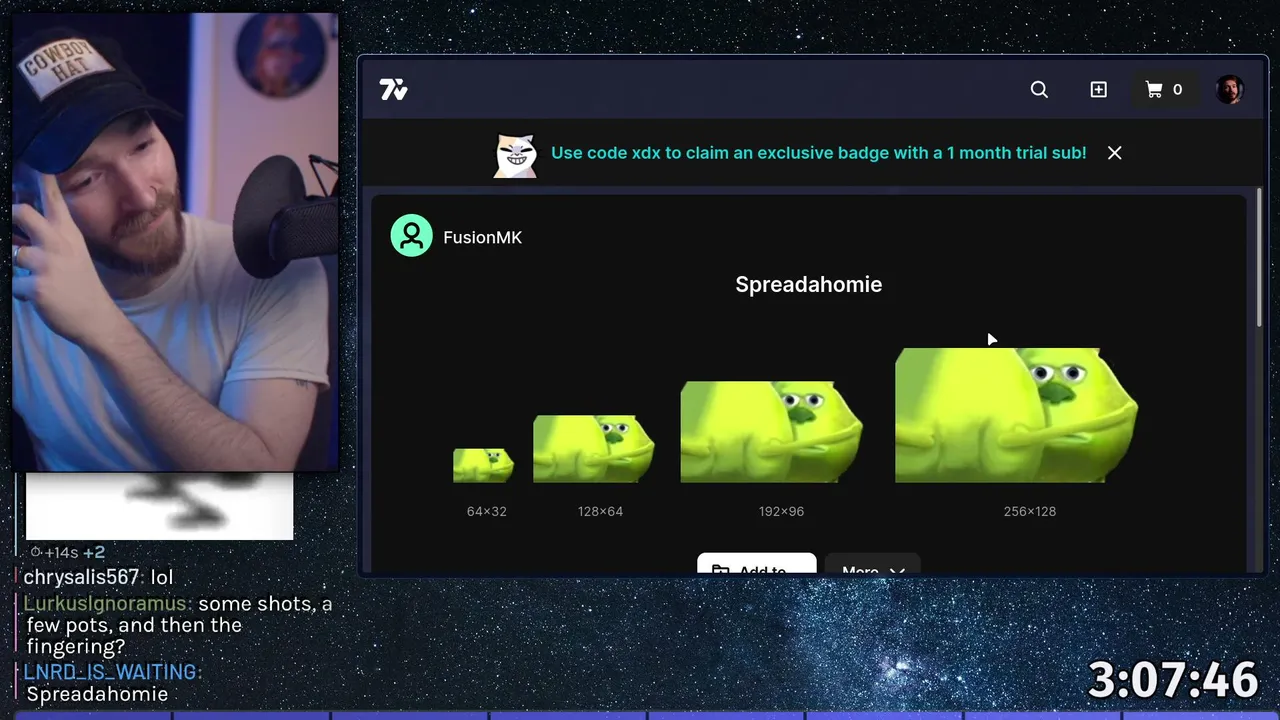The width and height of the screenshot is (1280, 720).
Task: Click the upload plus-square icon
Action: coord(1098,90)
